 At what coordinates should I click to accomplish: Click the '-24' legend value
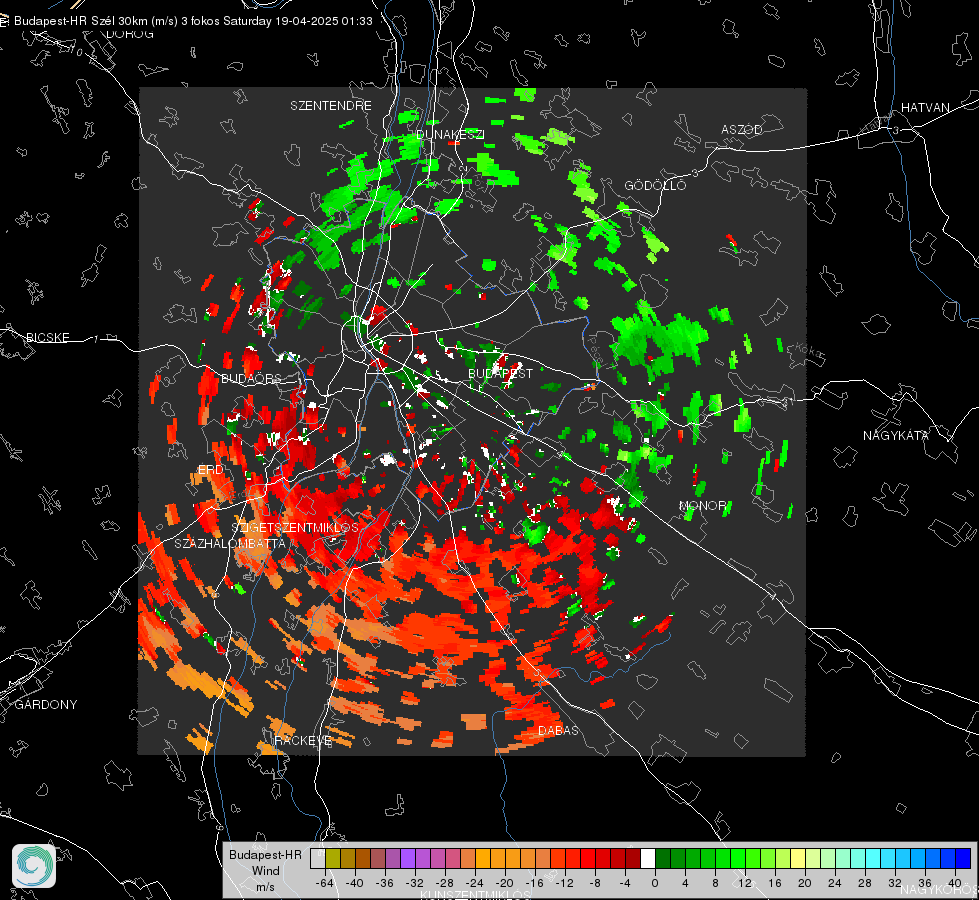click(x=475, y=883)
